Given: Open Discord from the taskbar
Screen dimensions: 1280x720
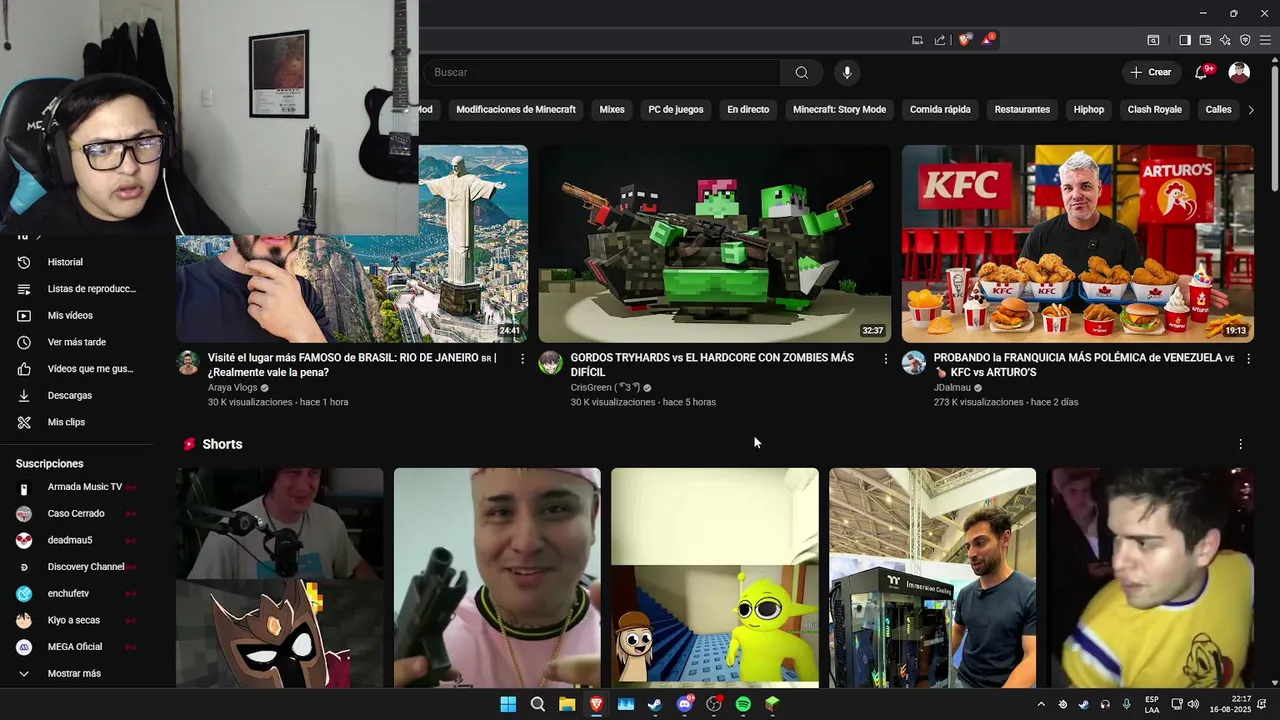Looking at the screenshot, I should tap(685, 704).
